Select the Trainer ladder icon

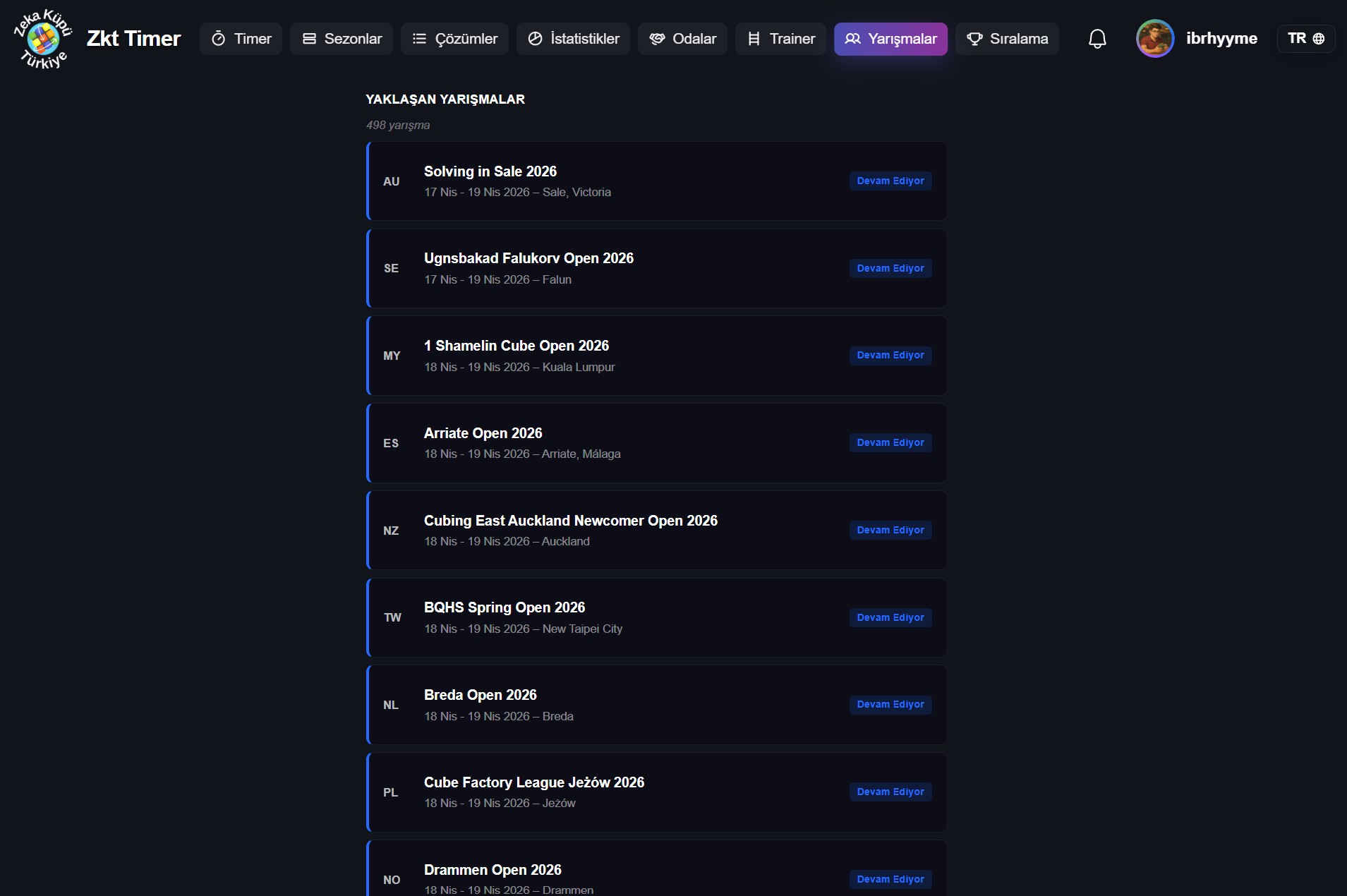click(752, 39)
